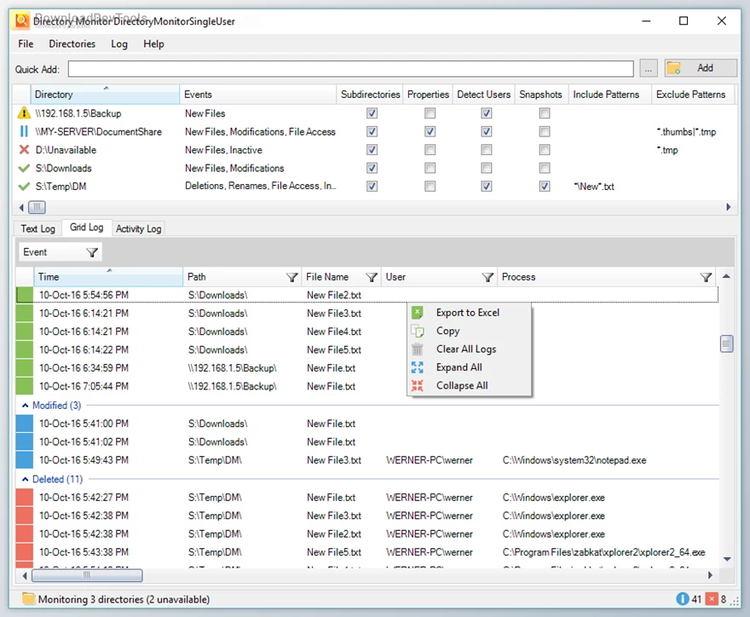
Task: Open the Path column filter funnel
Action: (x=292, y=277)
